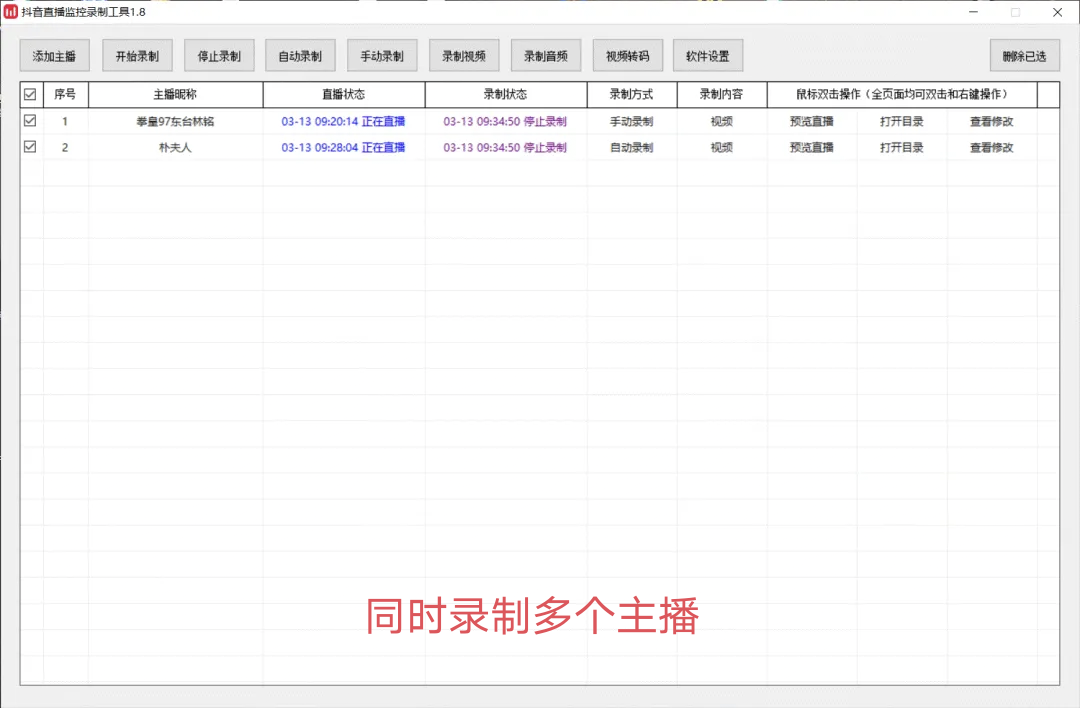The image size is (1080, 708).
Task: Click 打开目录 for 朴夫人
Action: (x=902, y=147)
